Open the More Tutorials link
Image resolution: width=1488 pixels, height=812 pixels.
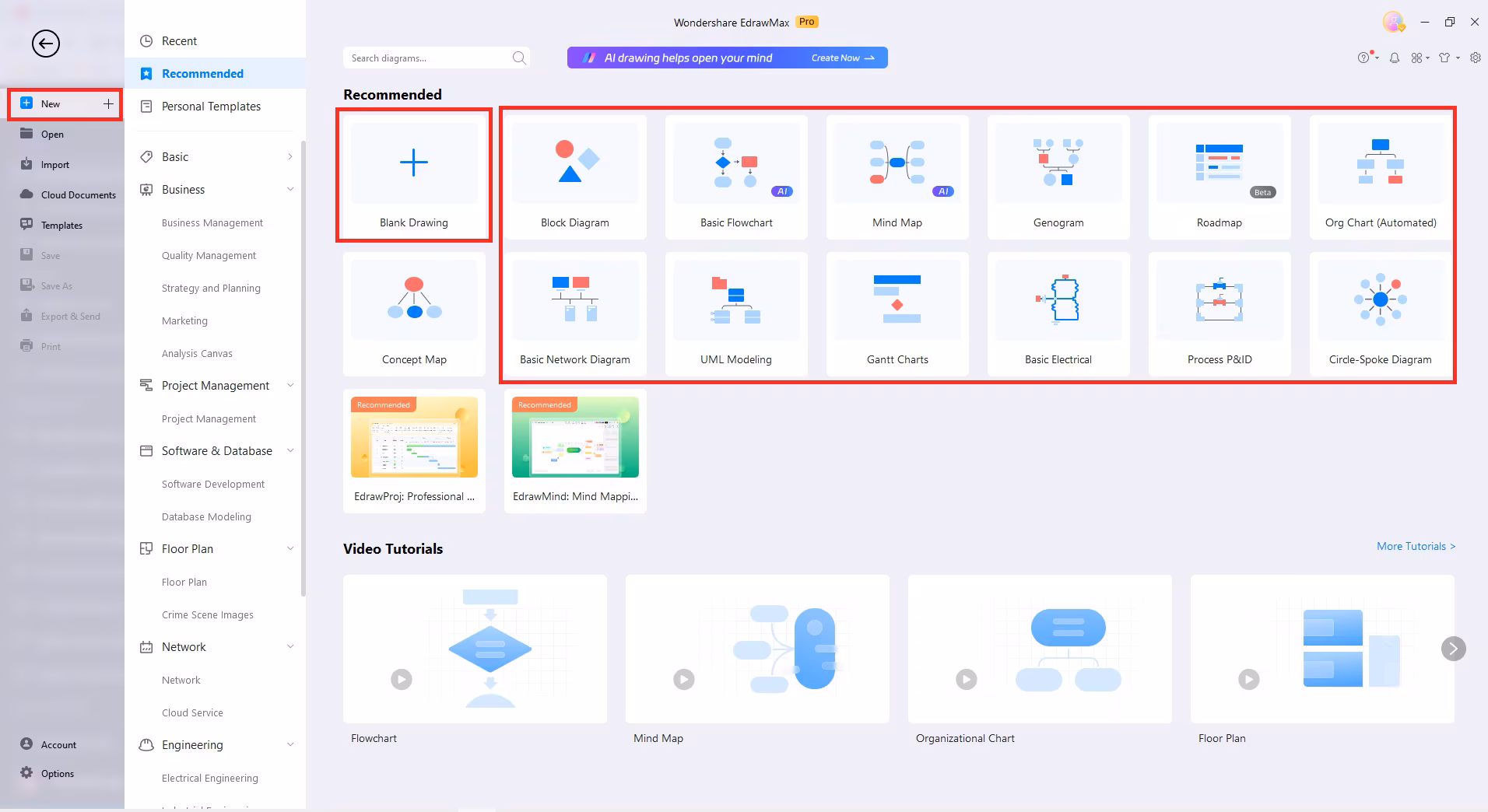coord(1416,546)
